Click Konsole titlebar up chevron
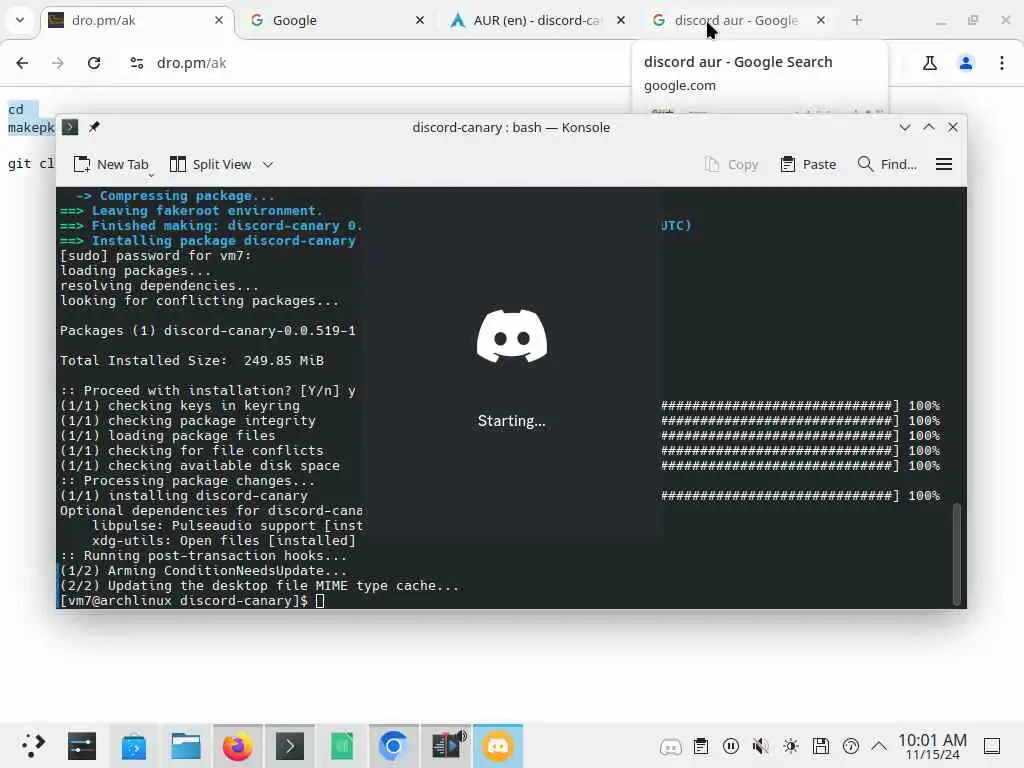This screenshot has height=768, width=1024. pyautogui.click(x=929, y=127)
